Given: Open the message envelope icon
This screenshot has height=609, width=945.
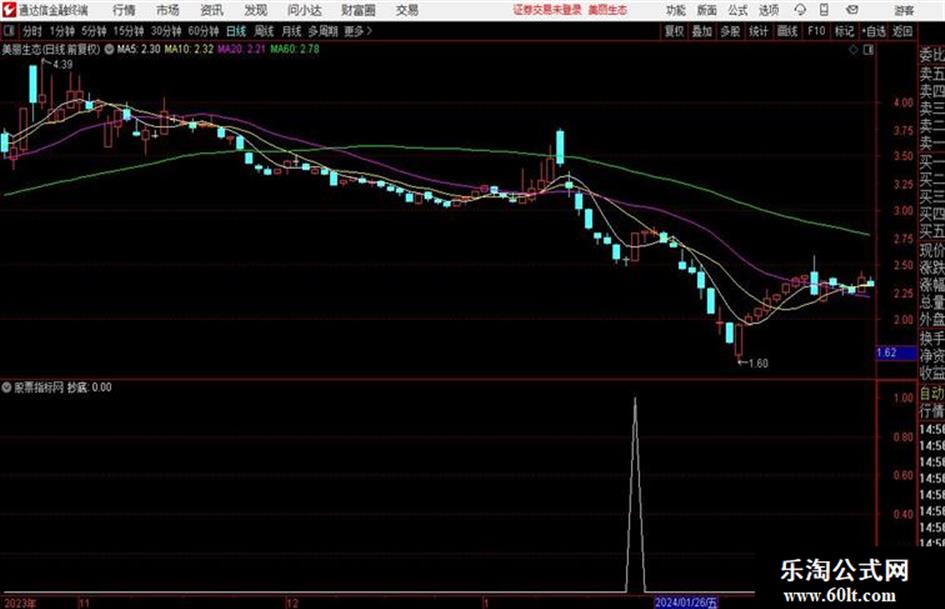Looking at the screenshot, I should click(852, 10).
